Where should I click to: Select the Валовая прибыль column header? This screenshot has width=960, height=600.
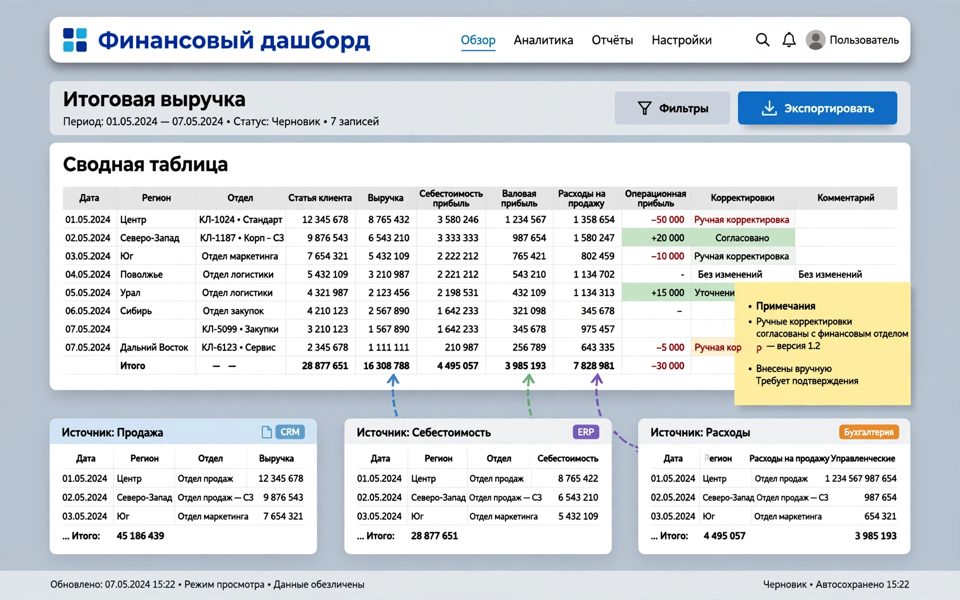519,198
